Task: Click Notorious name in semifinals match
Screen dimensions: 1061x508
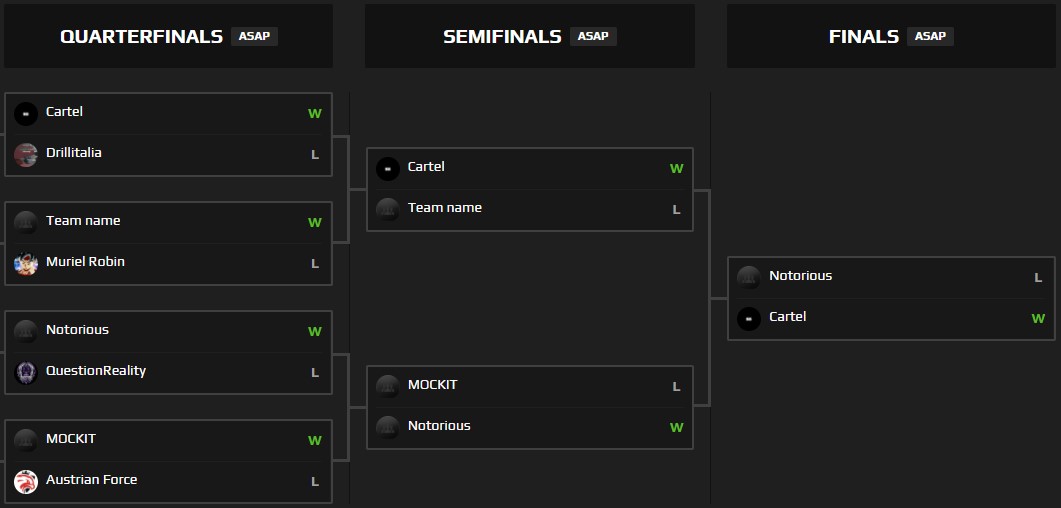Action: click(x=439, y=426)
